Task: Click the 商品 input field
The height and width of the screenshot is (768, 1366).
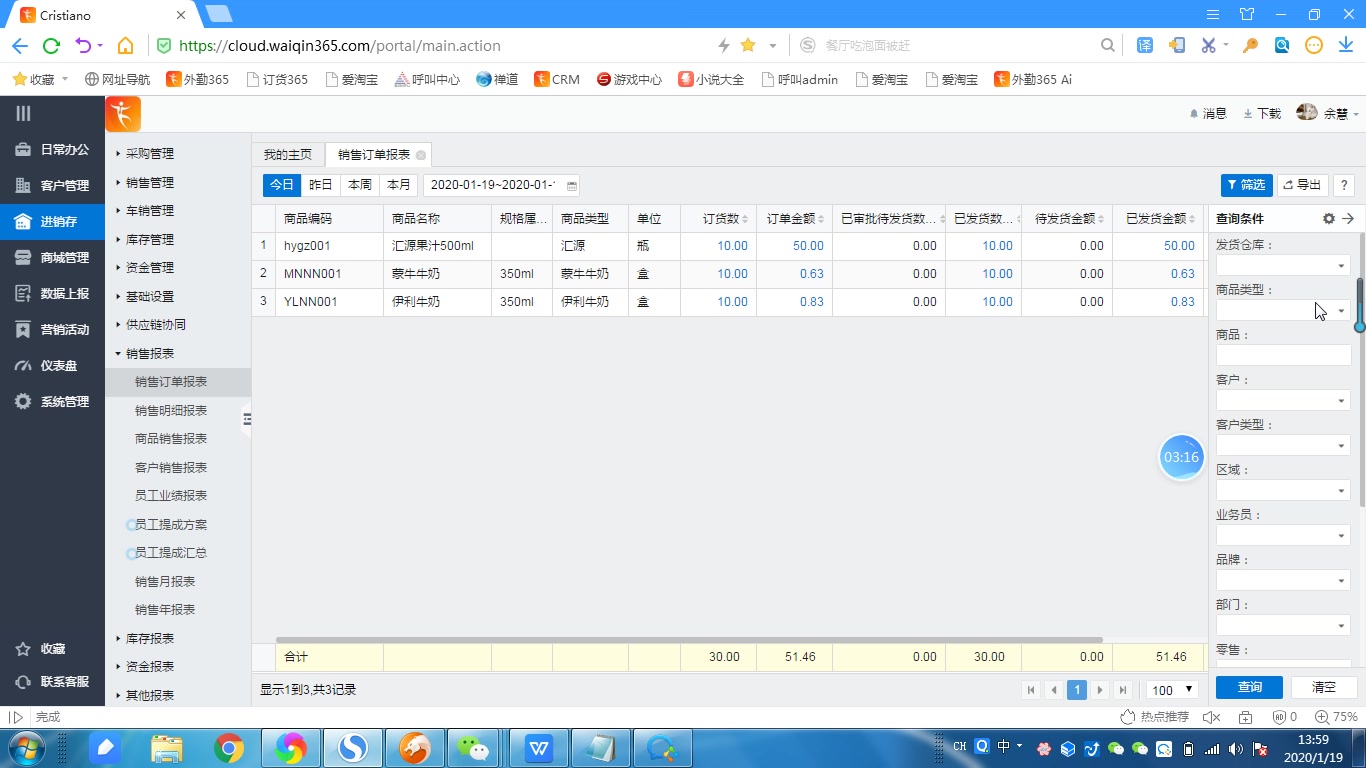Action: (x=1283, y=355)
